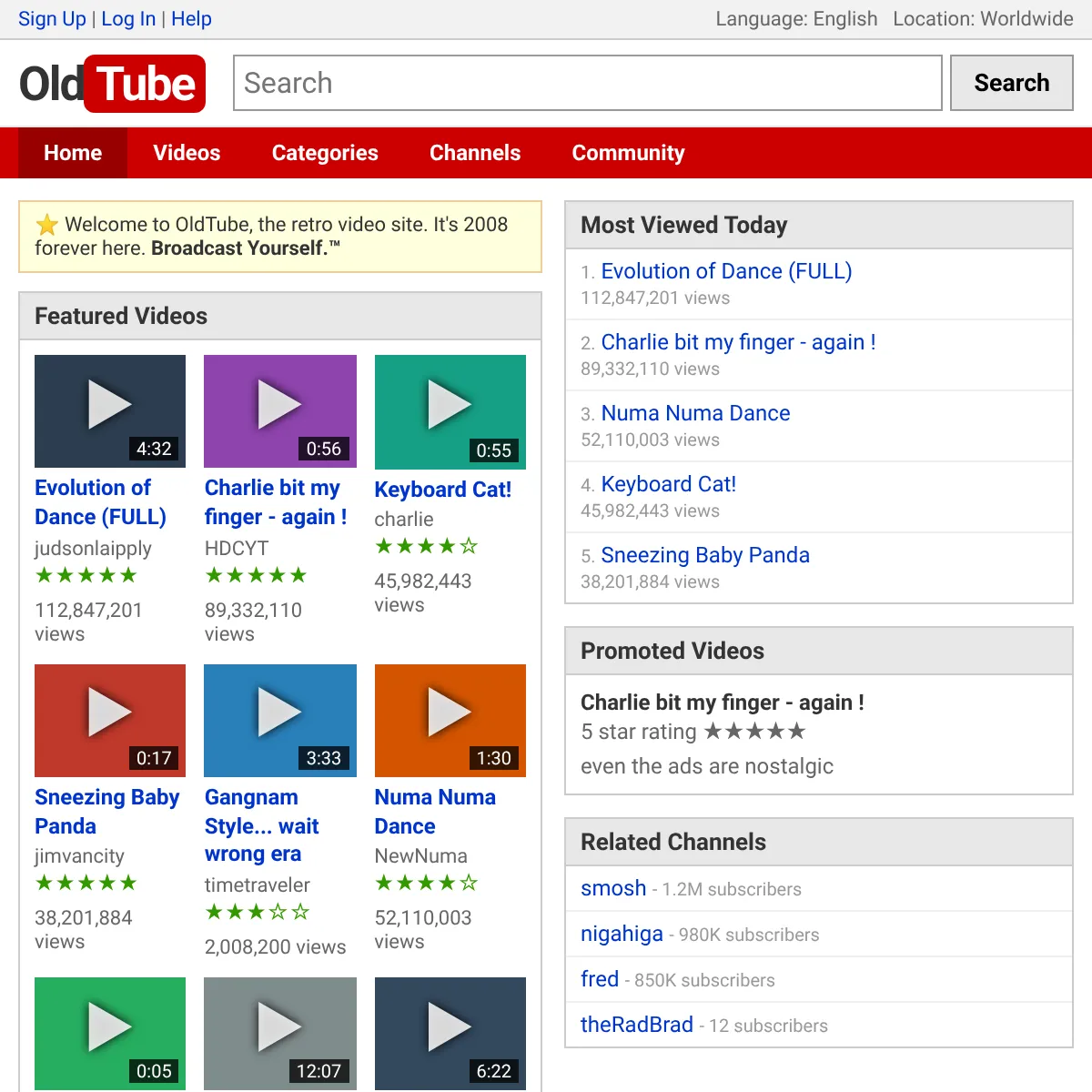Play the Sneezing Baby Panda thumbnail
This screenshot has height=1092, width=1092.
[110, 721]
